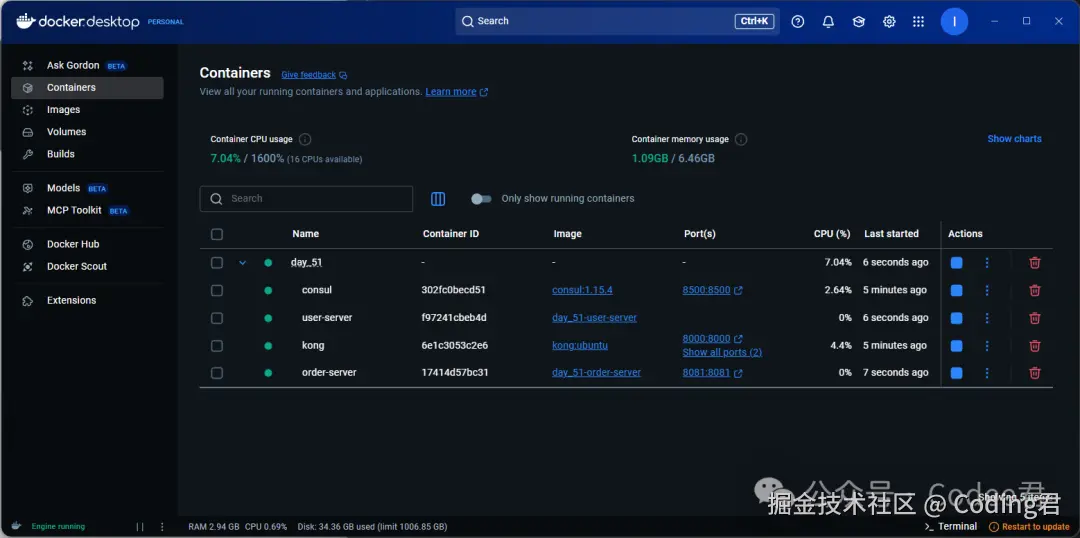
Task: Check the day_51 row checkbox
Action: point(217,262)
